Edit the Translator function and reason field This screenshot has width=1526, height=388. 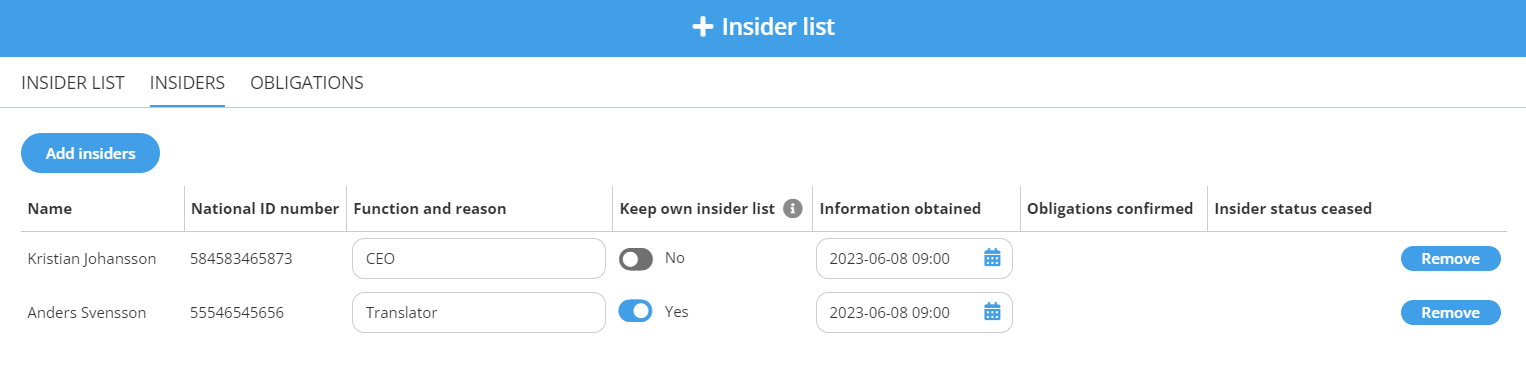[x=479, y=312]
